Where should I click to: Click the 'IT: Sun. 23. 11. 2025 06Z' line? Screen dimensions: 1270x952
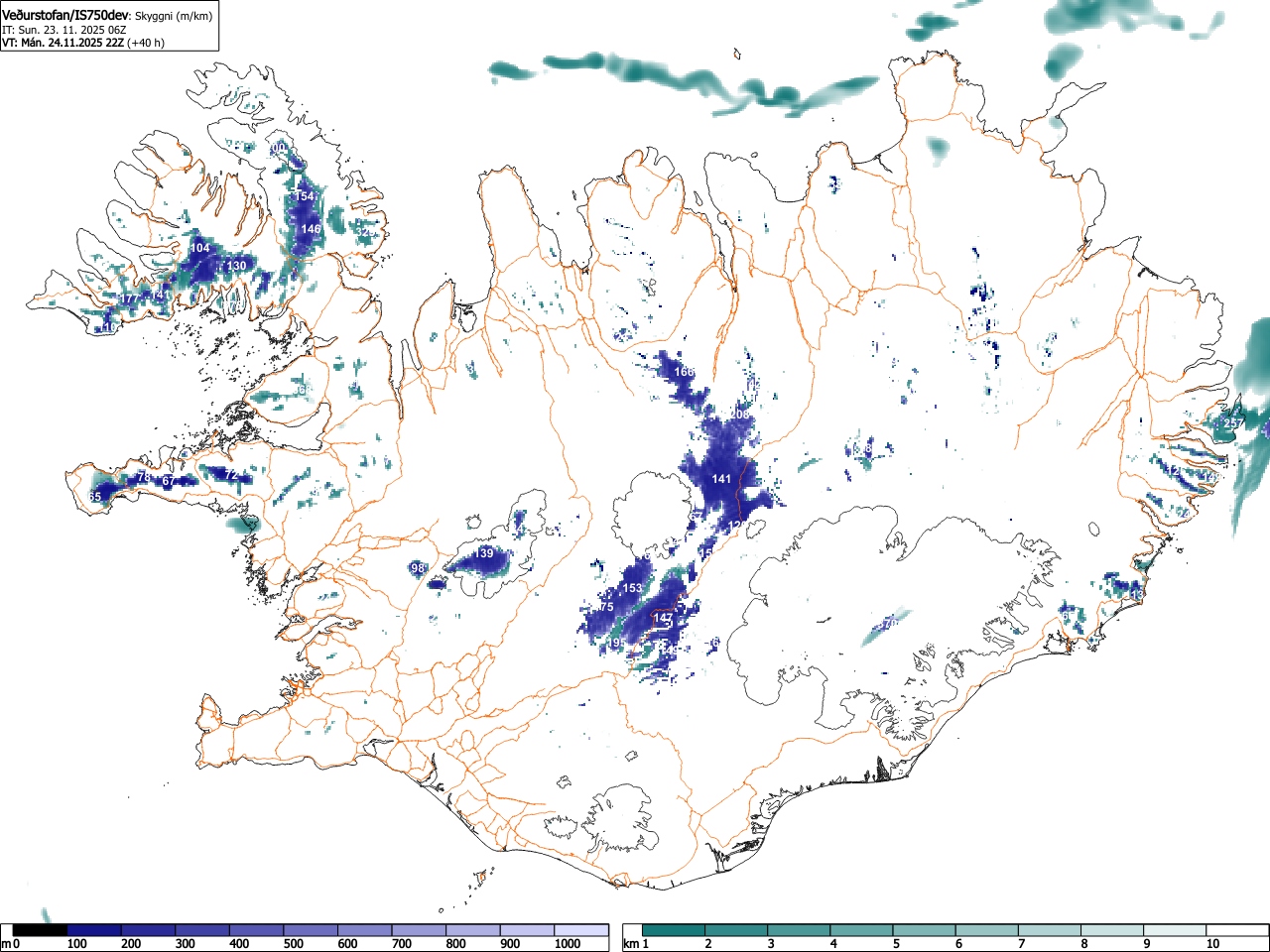coord(64,30)
